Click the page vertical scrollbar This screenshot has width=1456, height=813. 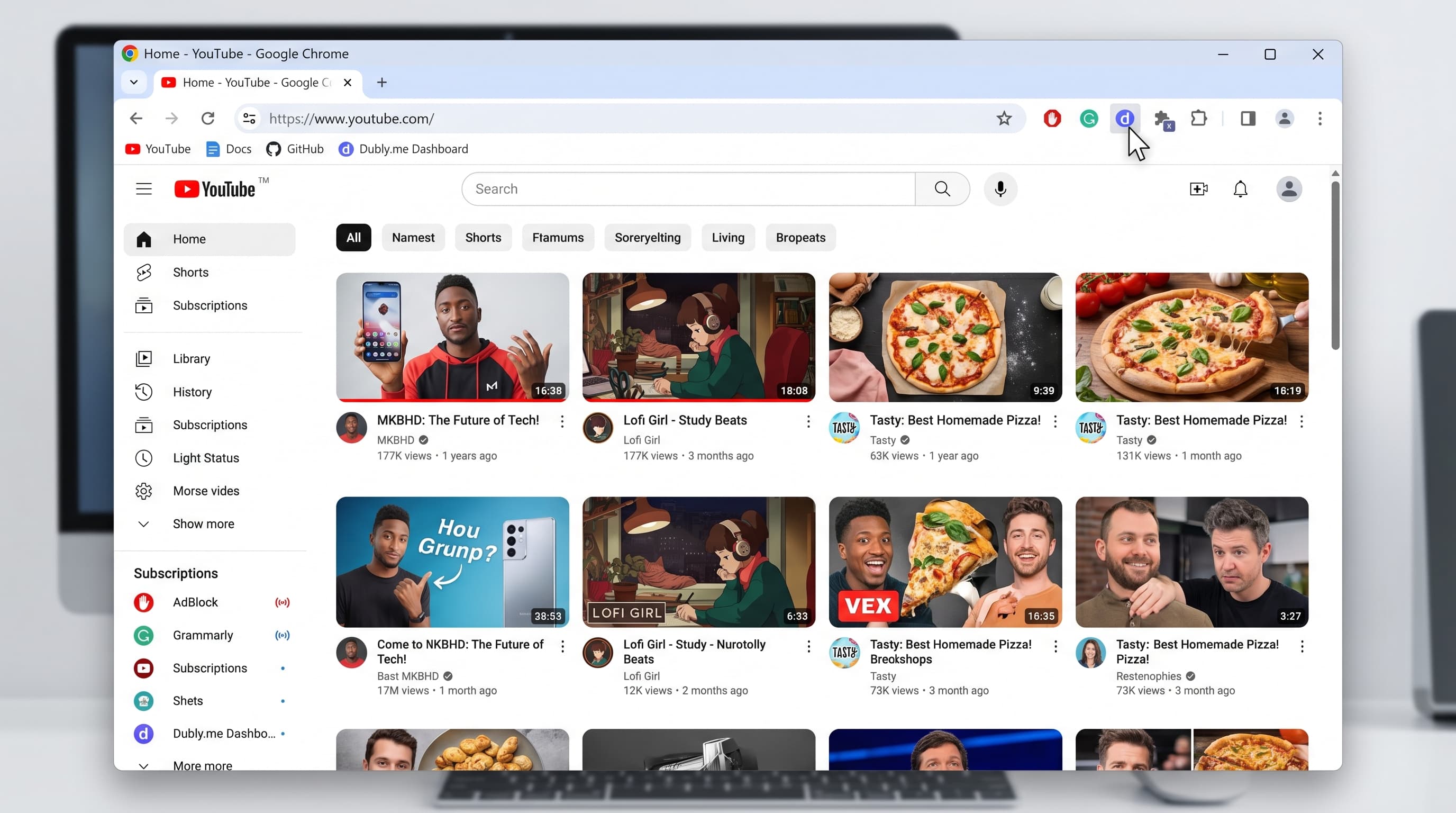(x=1335, y=266)
